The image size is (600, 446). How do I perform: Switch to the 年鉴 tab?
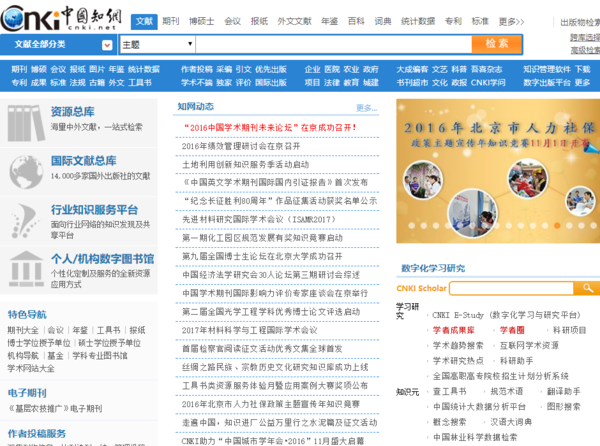329,21
